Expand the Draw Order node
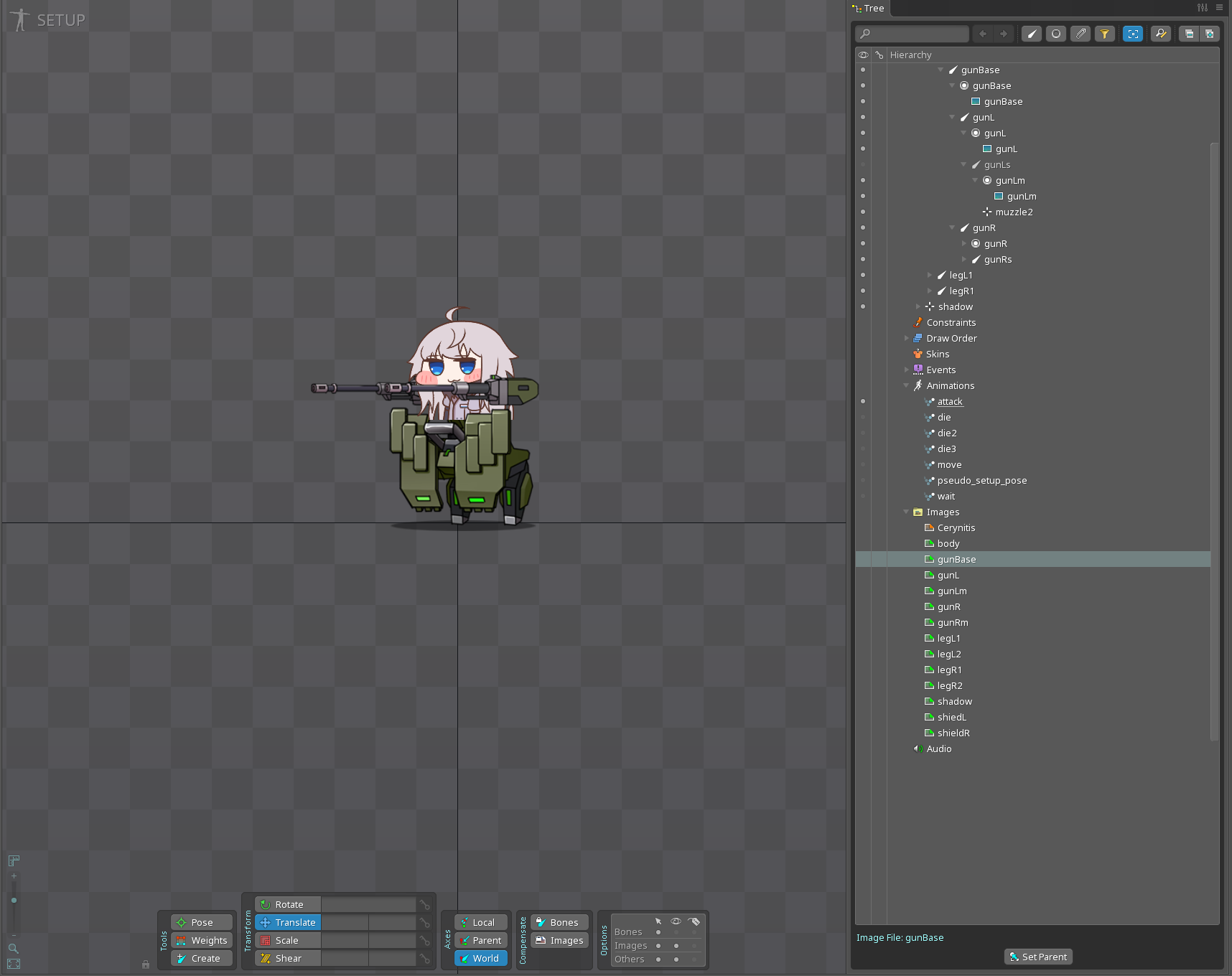 [x=907, y=338]
